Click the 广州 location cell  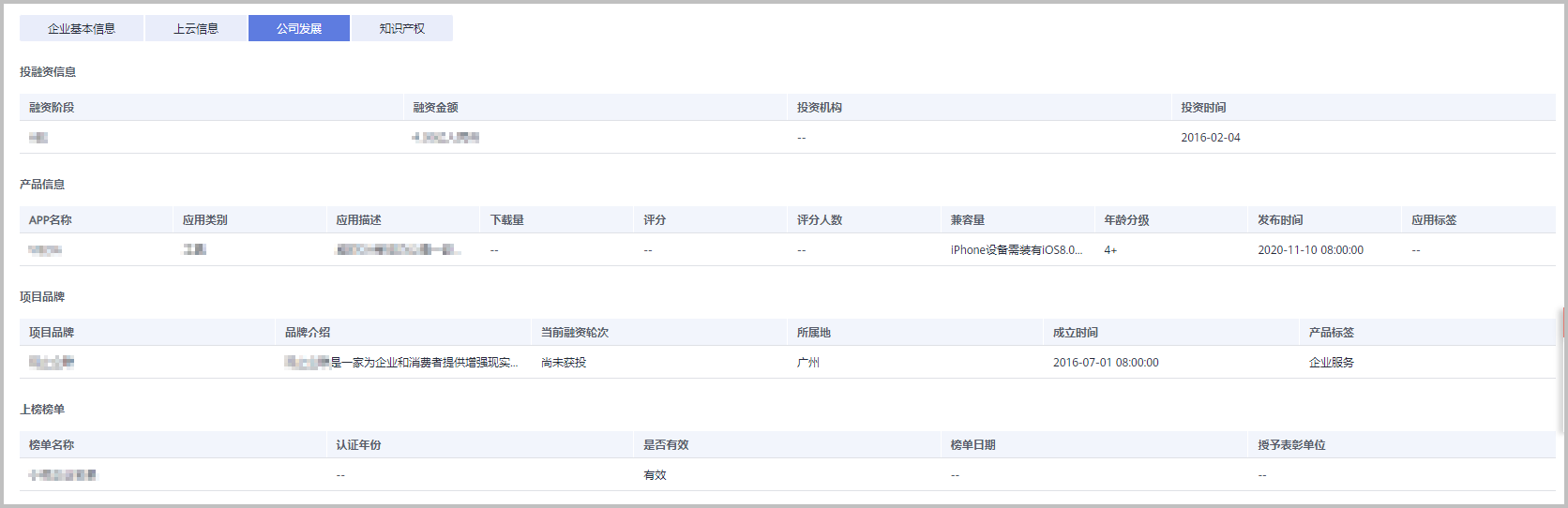point(808,363)
